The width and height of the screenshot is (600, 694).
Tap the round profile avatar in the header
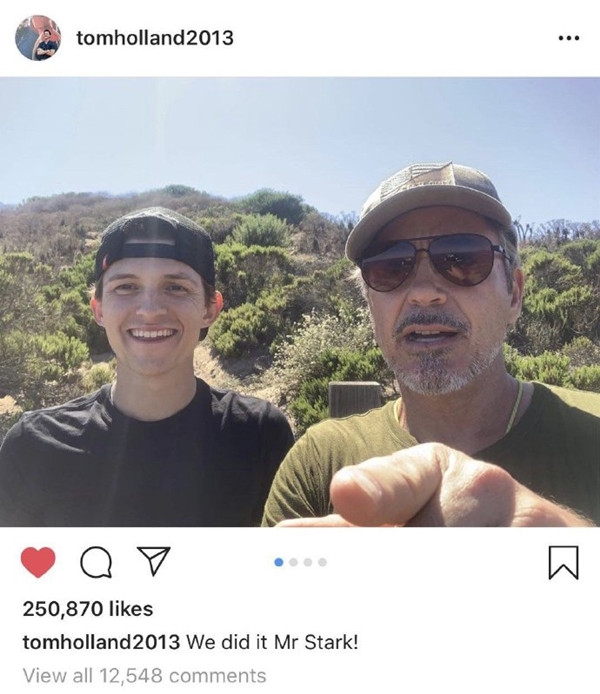pos(38,38)
